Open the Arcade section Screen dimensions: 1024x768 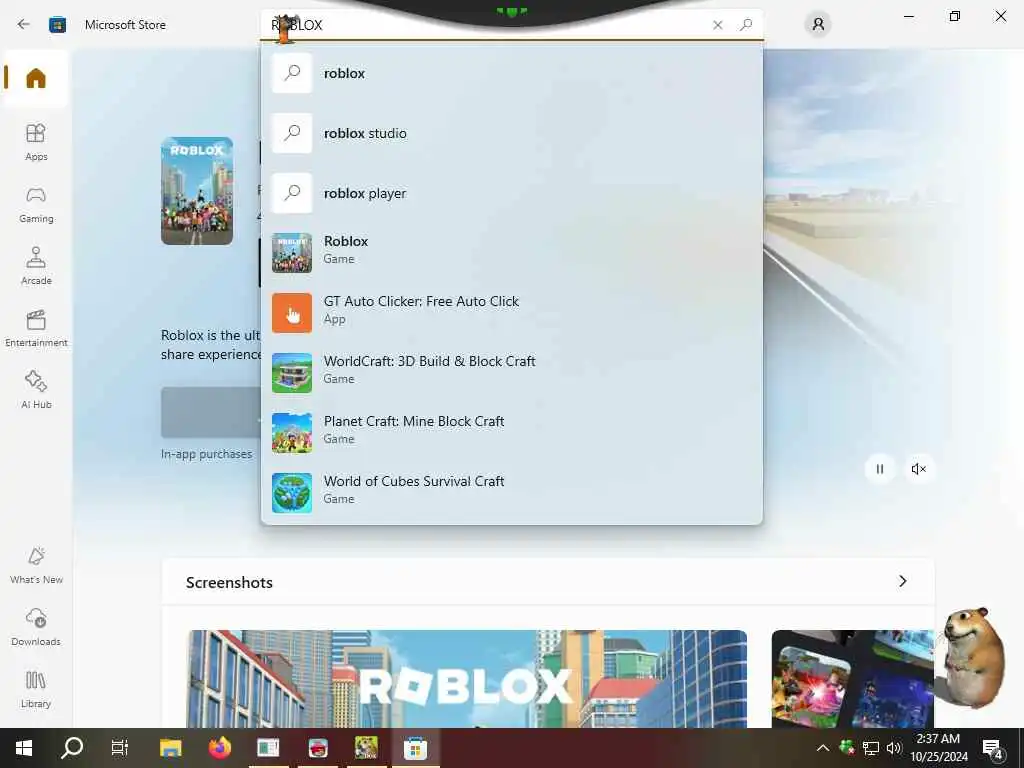[x=36, y=266]
